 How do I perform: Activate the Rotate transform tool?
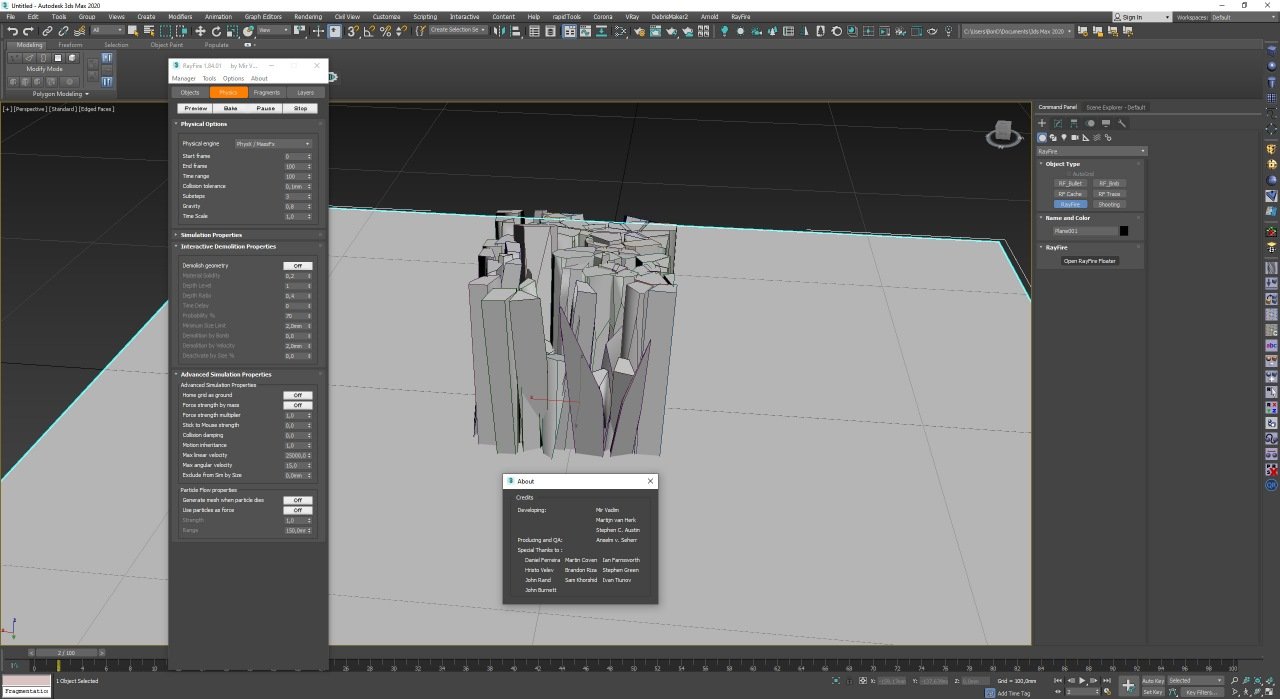[216, 31]
